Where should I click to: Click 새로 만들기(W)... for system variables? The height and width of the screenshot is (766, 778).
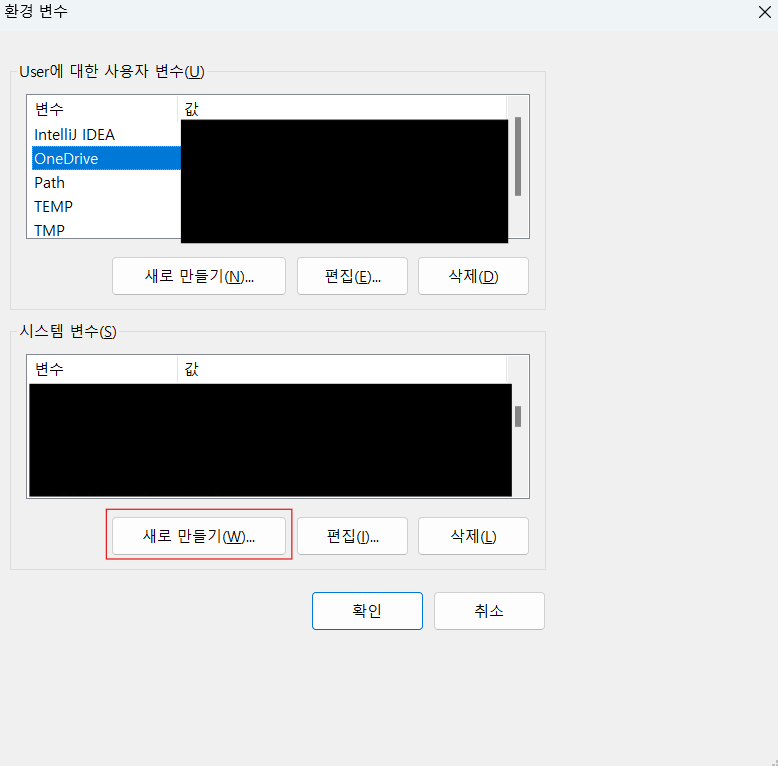[x=199, y=536]
